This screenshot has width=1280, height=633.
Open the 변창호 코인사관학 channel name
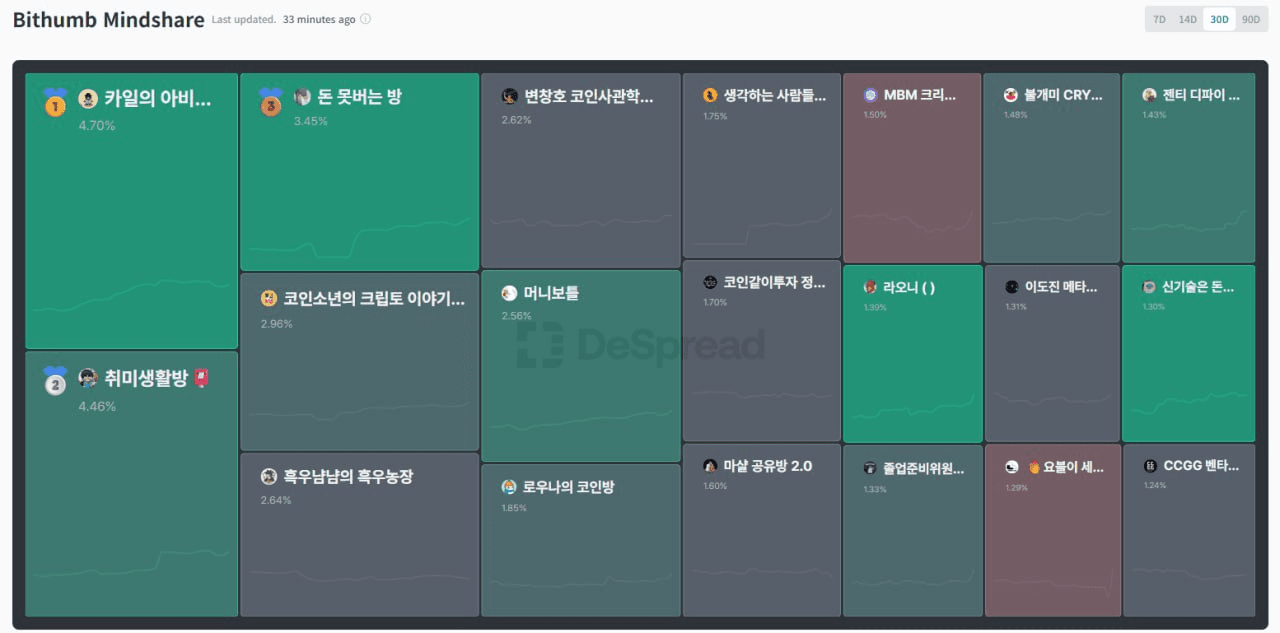pyautogui.click(x=588, y=96)
